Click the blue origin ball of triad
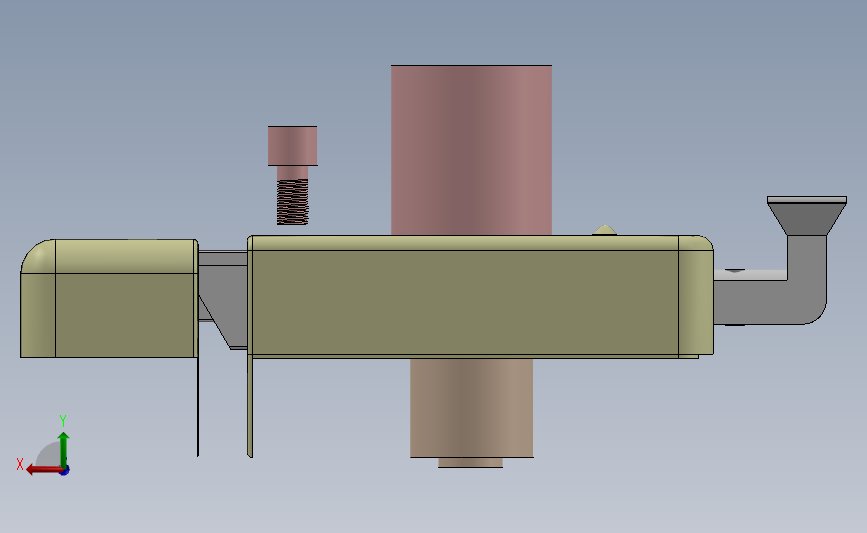 click(65, 471)
